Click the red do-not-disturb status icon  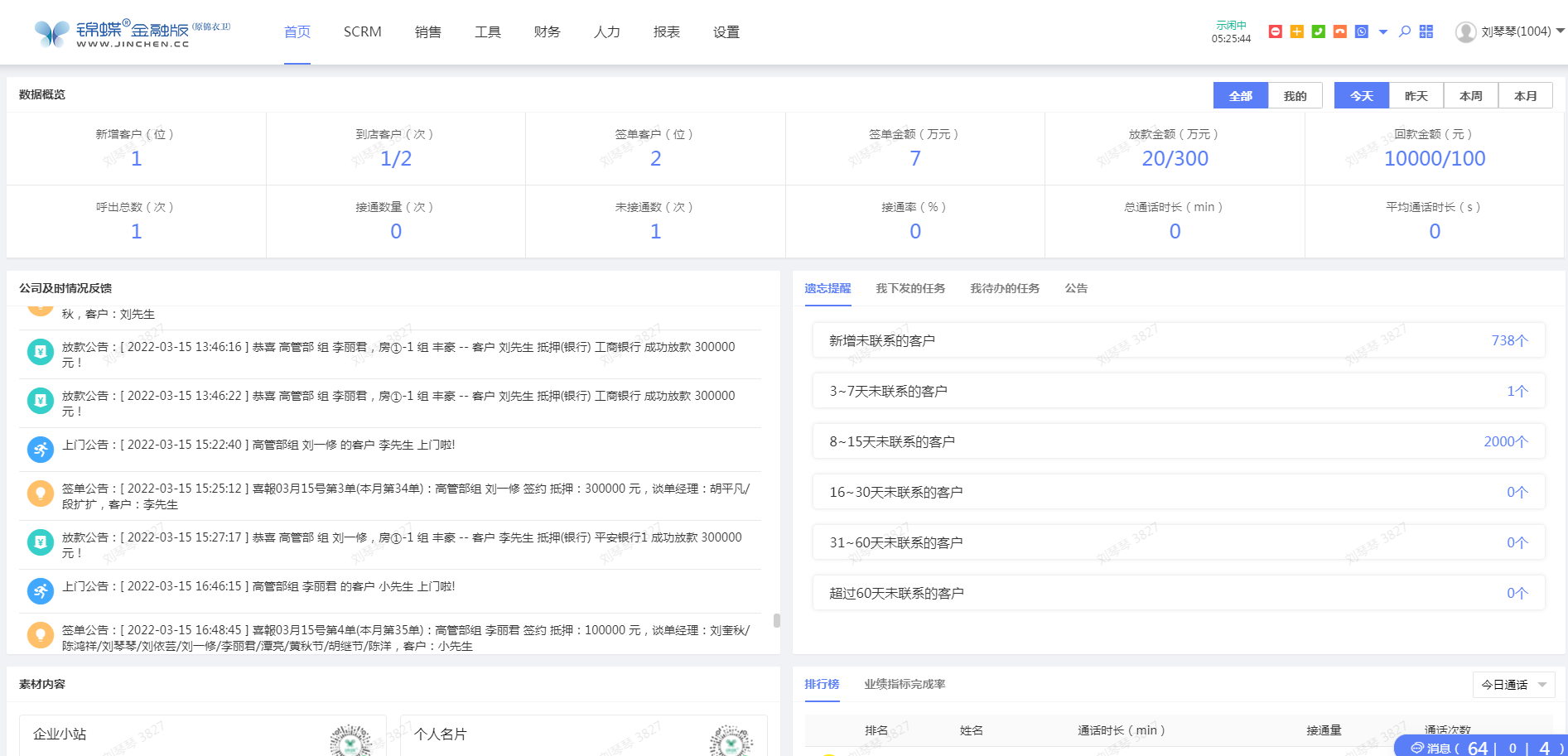coord(1276,31)
